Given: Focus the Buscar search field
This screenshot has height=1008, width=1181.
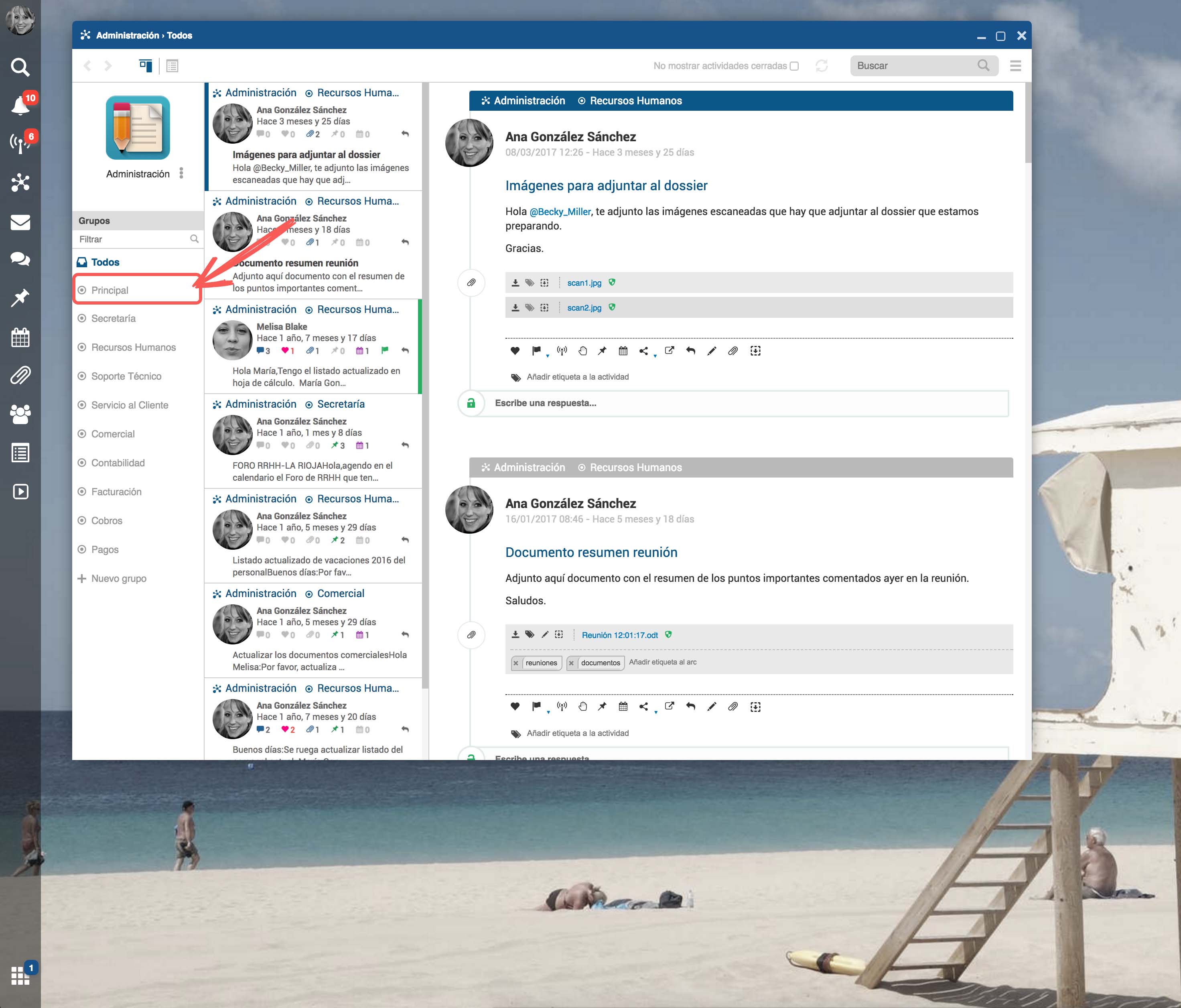Looking at the screenshot, I should [x=923, y=66].
